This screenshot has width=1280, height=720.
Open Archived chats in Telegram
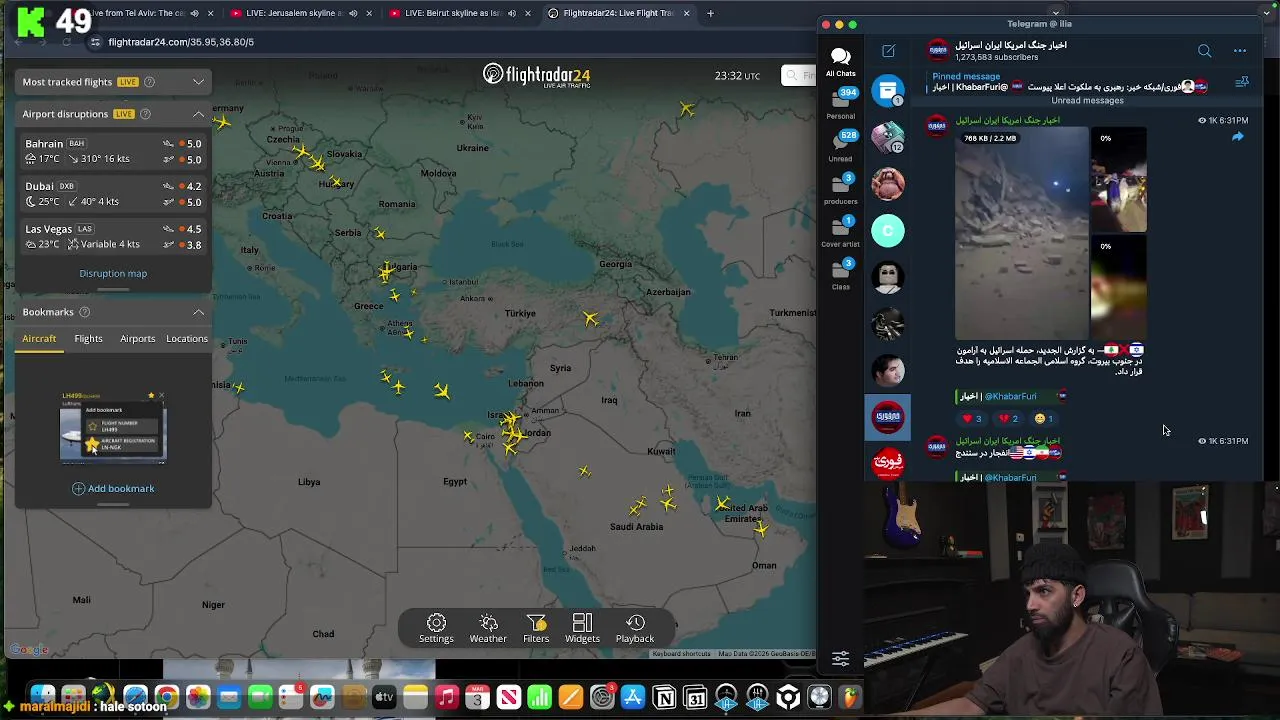tap(888, 91)
